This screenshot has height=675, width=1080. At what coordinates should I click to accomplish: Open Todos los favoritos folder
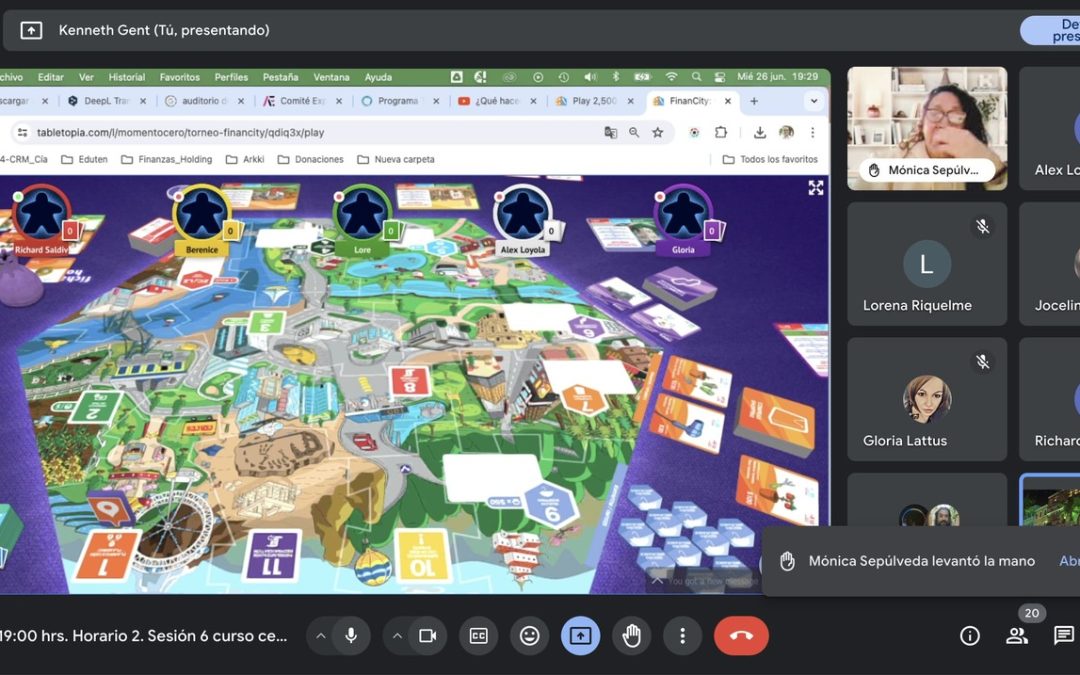770,159
